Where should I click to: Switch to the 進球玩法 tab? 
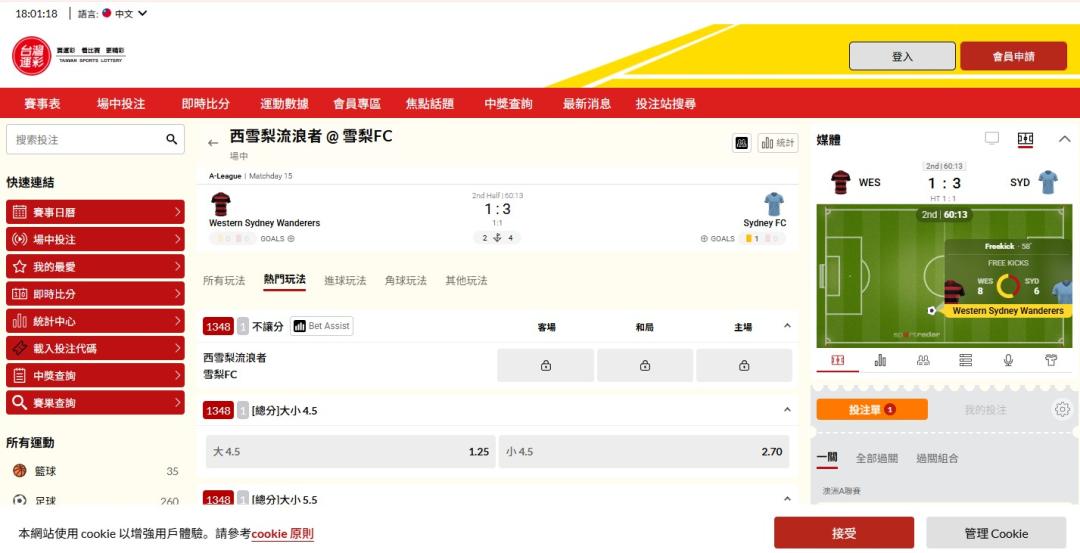[x=345, y=280]
